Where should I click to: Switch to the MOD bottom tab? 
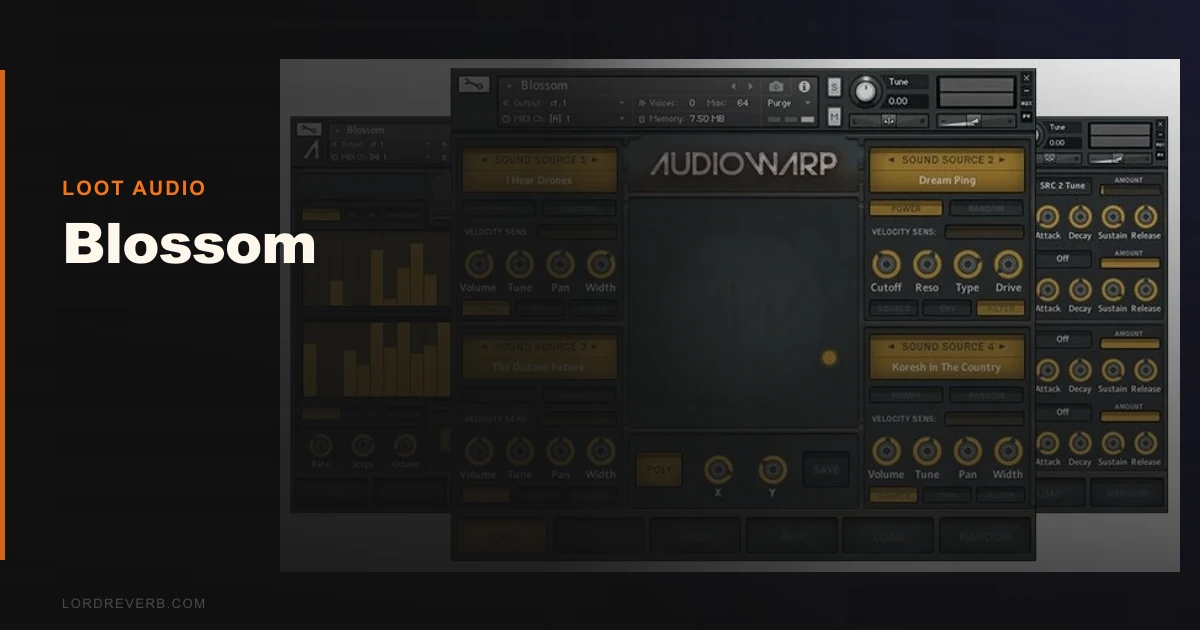tap(695, 536)
